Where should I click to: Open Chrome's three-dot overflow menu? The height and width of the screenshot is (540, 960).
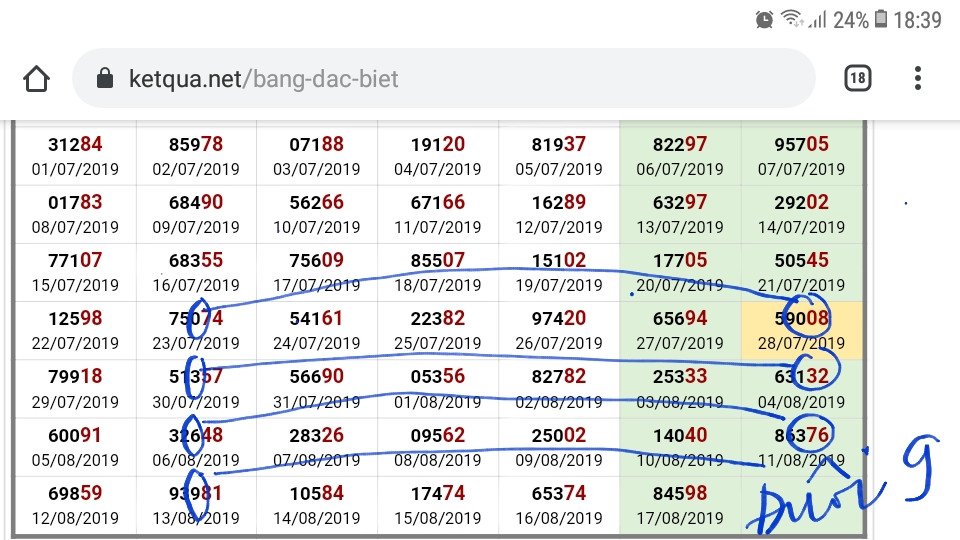918,78
